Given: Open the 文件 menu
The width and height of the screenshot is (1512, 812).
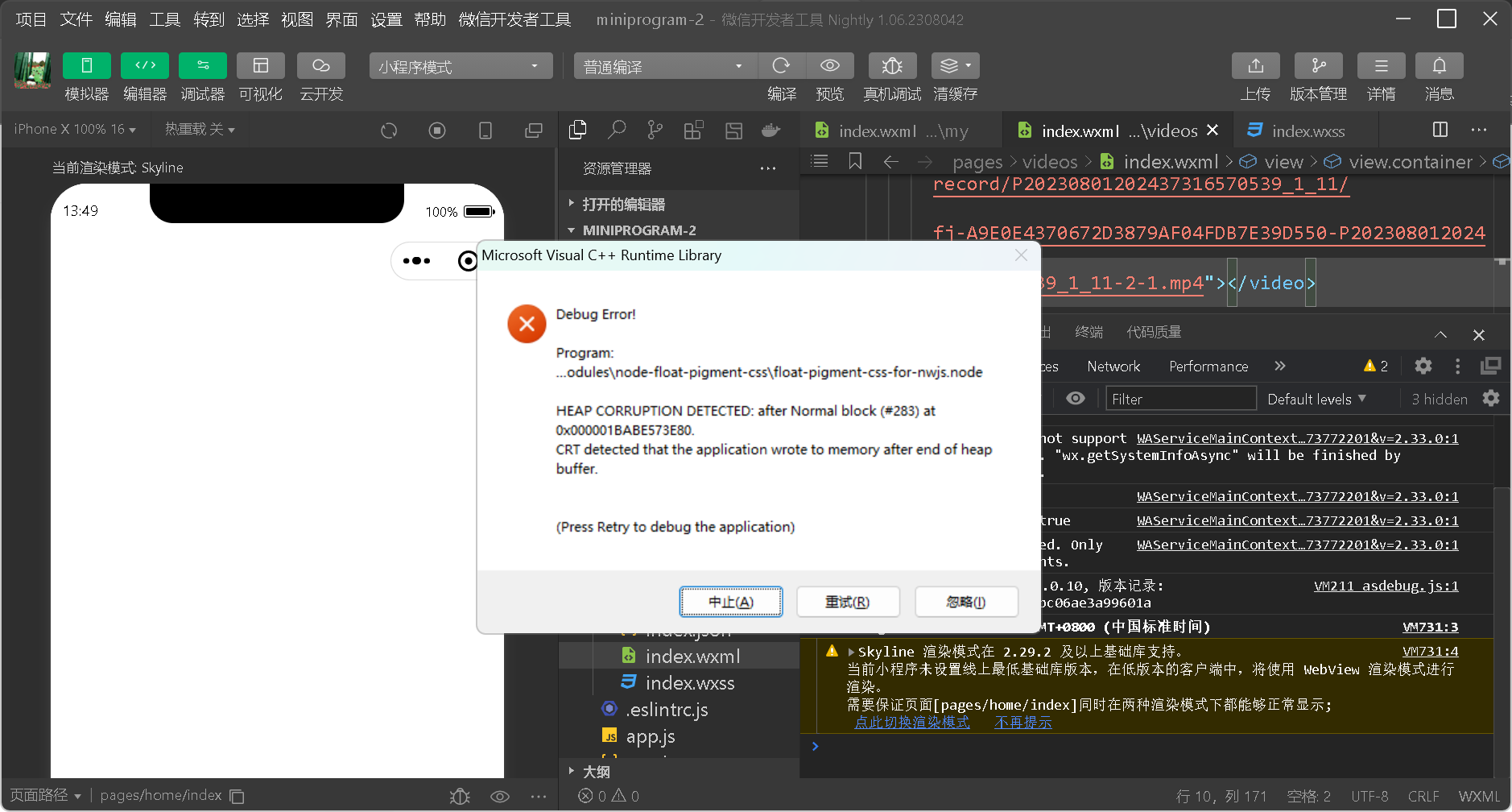Looking at the screenshot, I should [x=76, y=19].
